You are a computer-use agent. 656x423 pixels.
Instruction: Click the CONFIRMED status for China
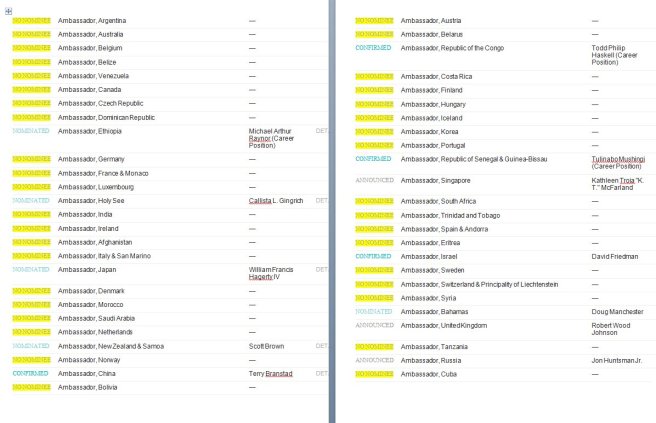pyautogui.click(x=30, y=373)
